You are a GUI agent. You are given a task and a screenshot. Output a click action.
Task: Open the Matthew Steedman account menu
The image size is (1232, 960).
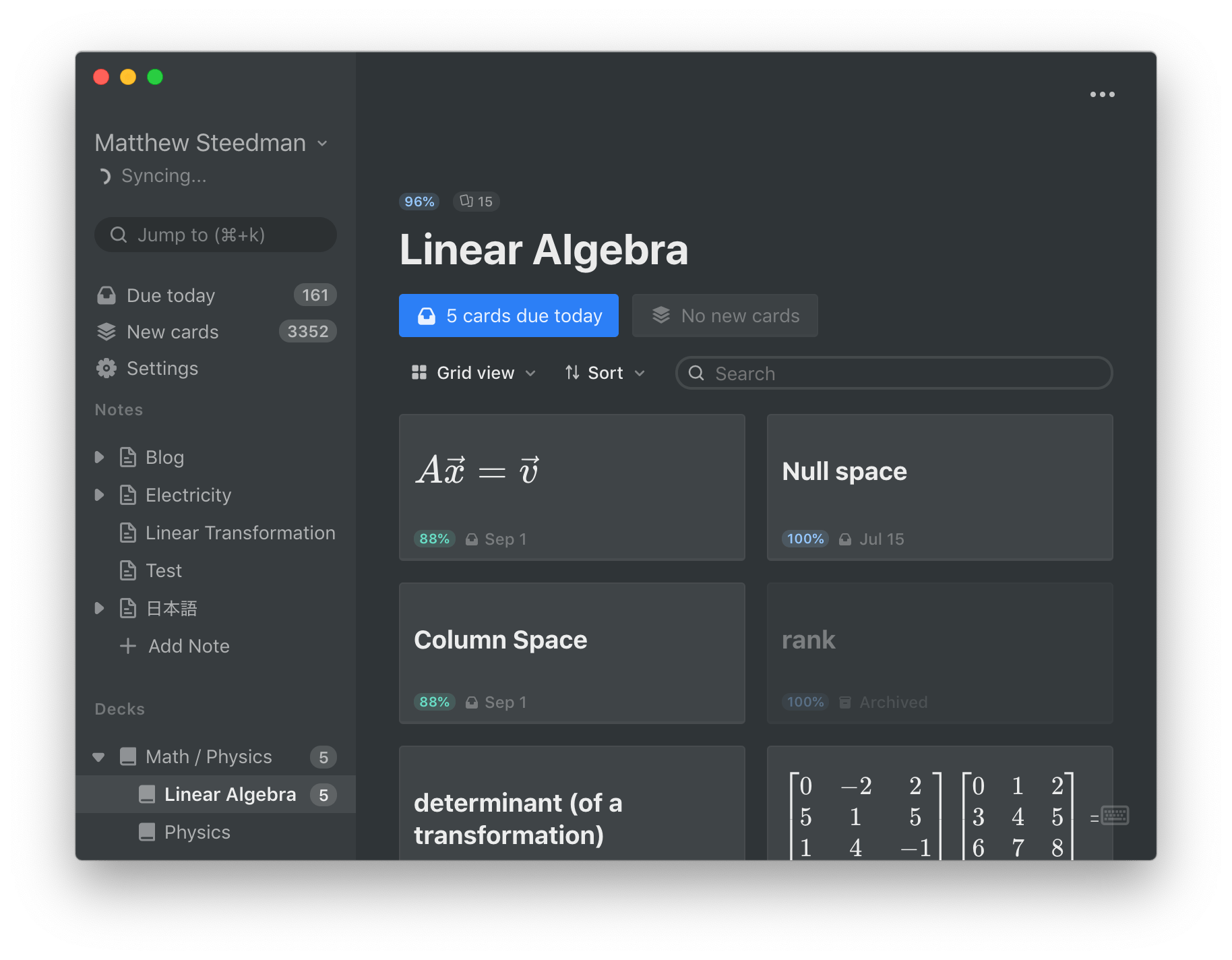click(212, 143)
